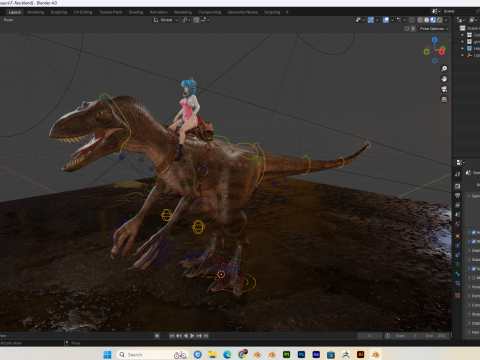Screen dimensions: 480x360
Task: Click the red X axis on navigation gizmo
Action: click(442, 52)
